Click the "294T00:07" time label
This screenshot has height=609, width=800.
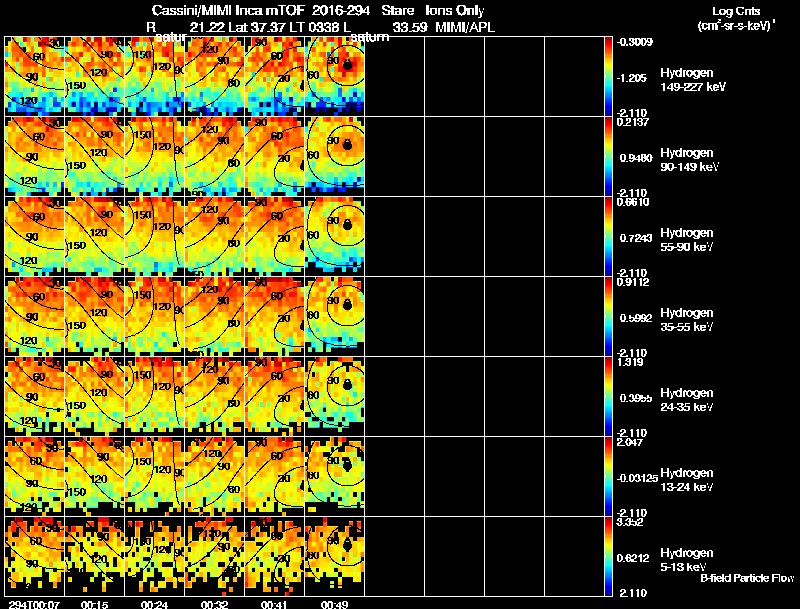coord(33,604)
